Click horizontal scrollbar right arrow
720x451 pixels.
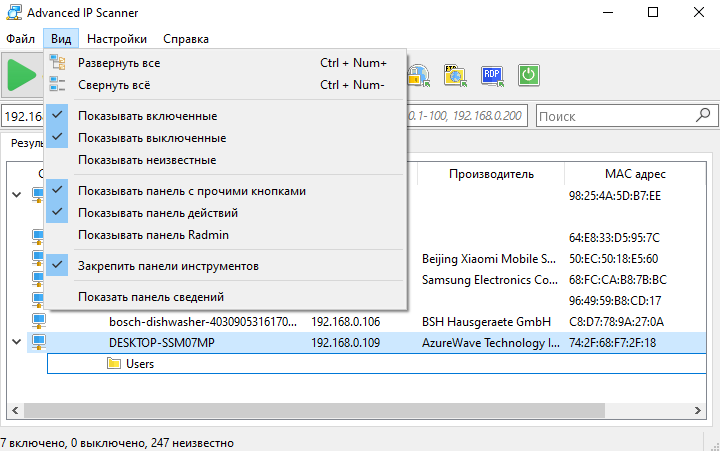click(698, 410)
